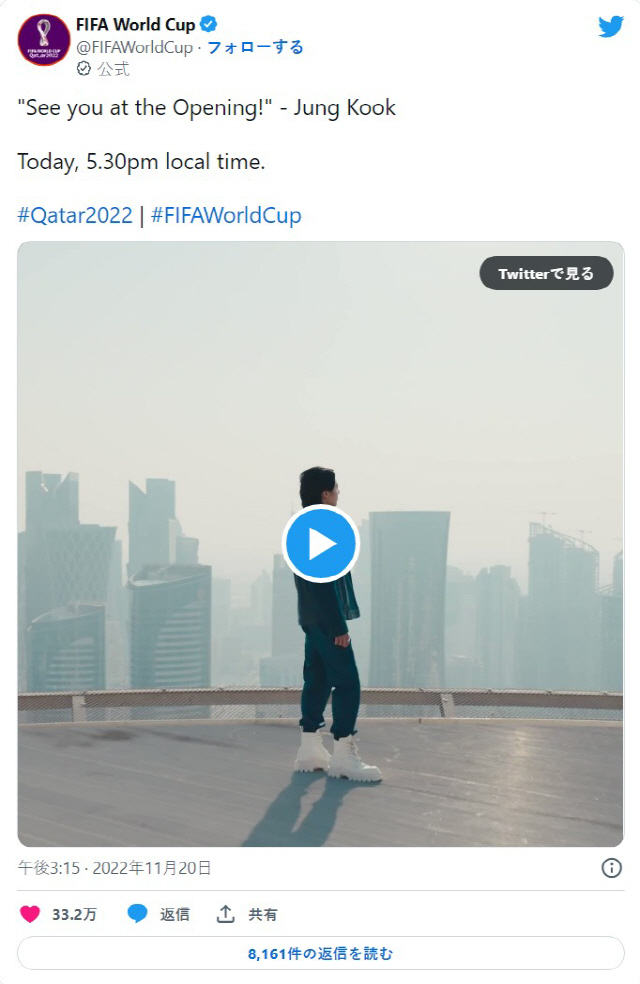Open the @FIFAWorldCup handle
640x984 pixels.
134,48
